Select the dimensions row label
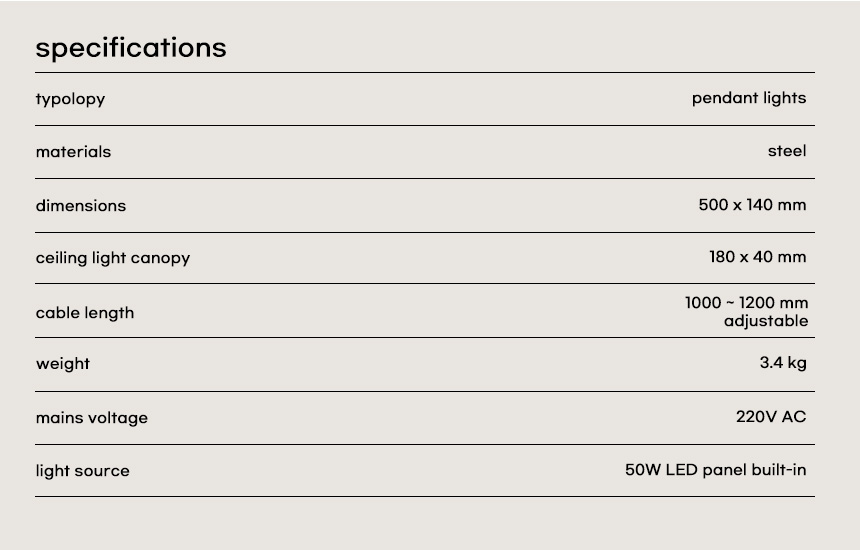Screen dimensions: 860x550 tap(81, 206)
